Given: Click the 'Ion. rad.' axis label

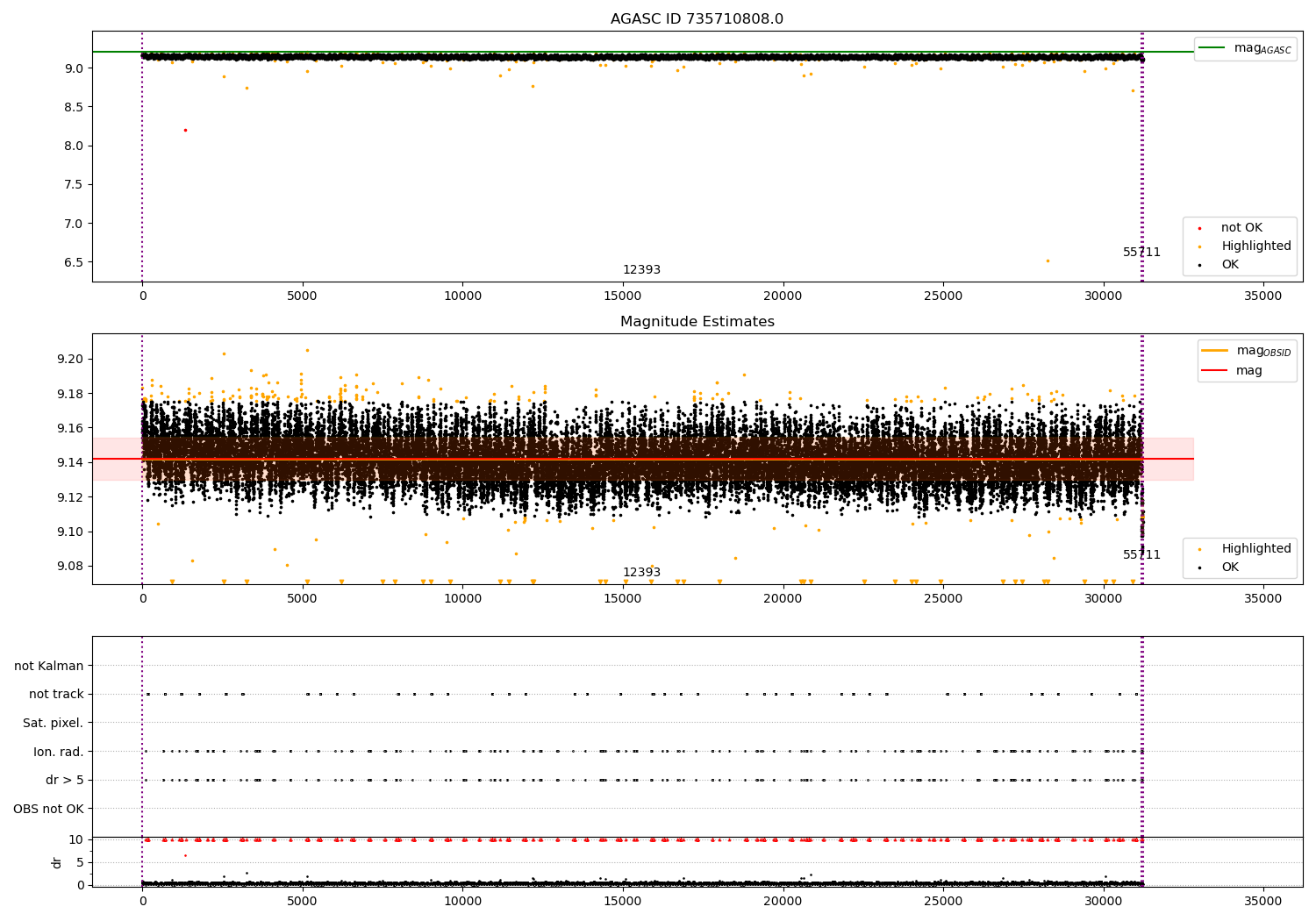Looking at the screenshot, I should click(59, 752).
